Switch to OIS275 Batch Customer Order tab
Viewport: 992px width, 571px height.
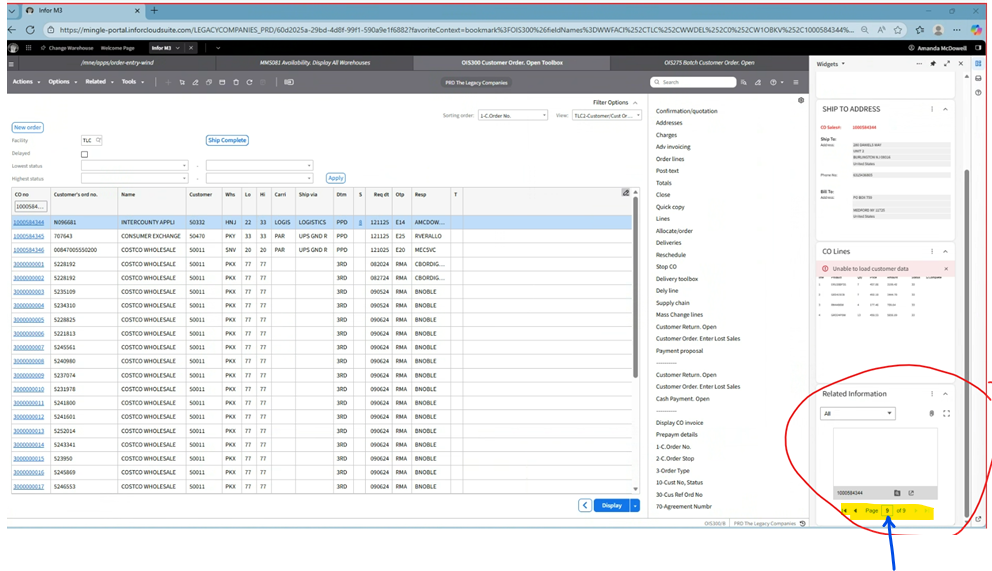tap(709, 63)
